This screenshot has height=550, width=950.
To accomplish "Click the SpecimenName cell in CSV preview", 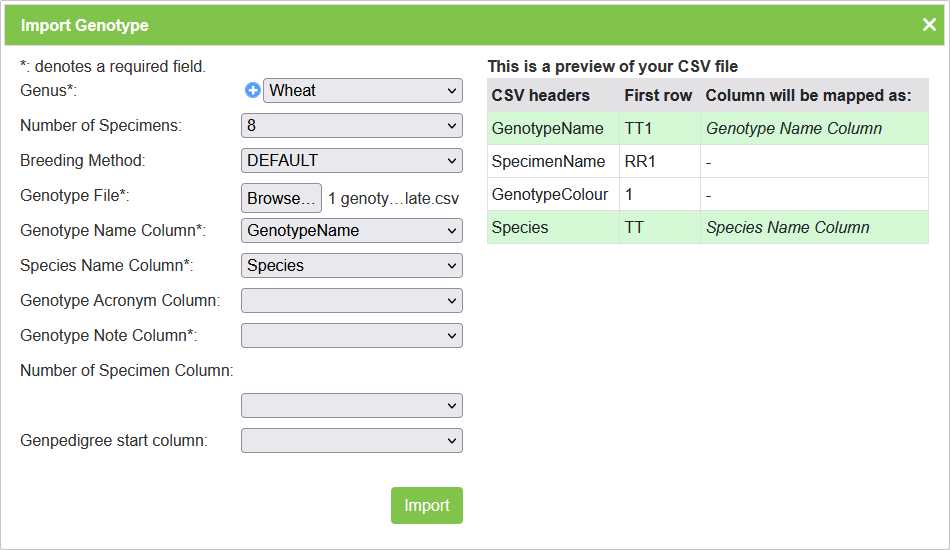I will click(x=548, y=162).
